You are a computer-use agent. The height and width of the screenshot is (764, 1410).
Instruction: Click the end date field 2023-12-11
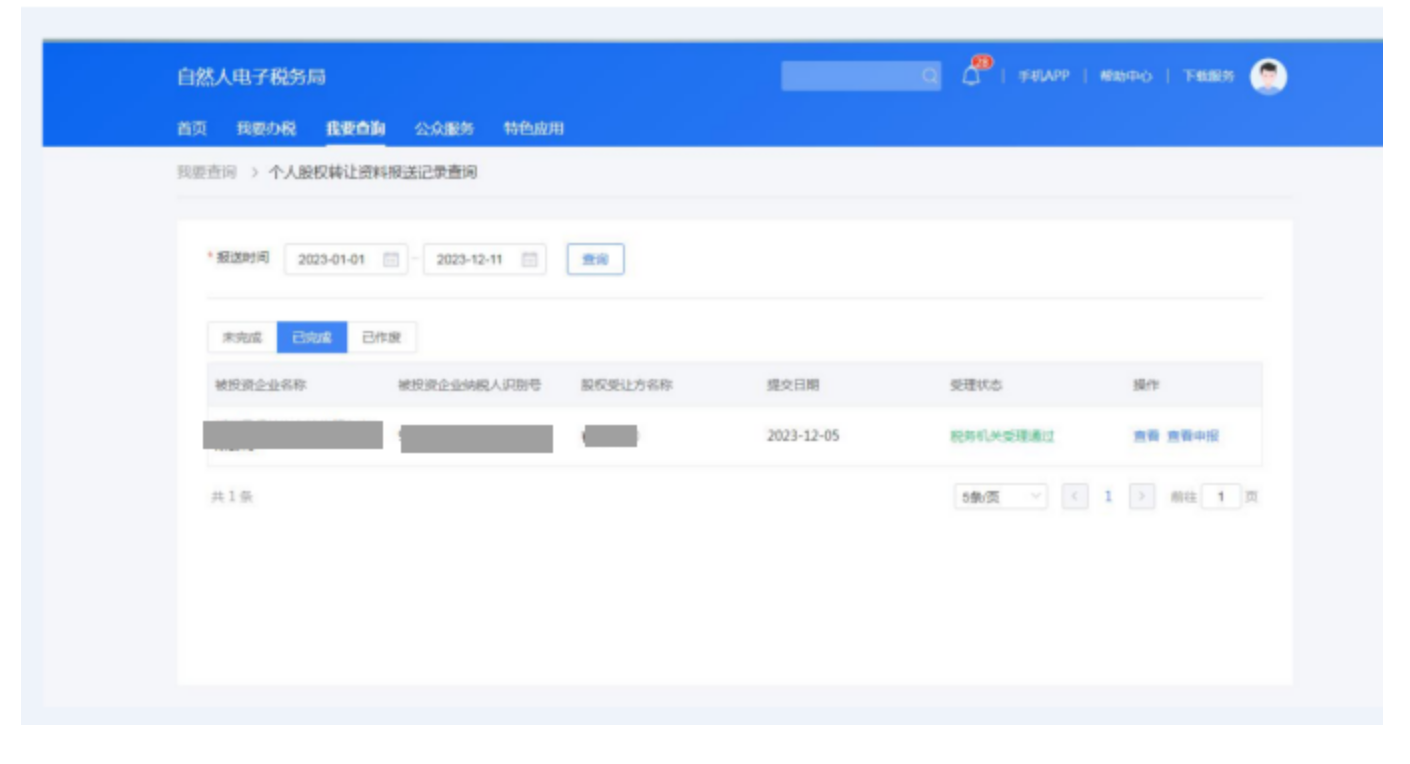point(485,260)
